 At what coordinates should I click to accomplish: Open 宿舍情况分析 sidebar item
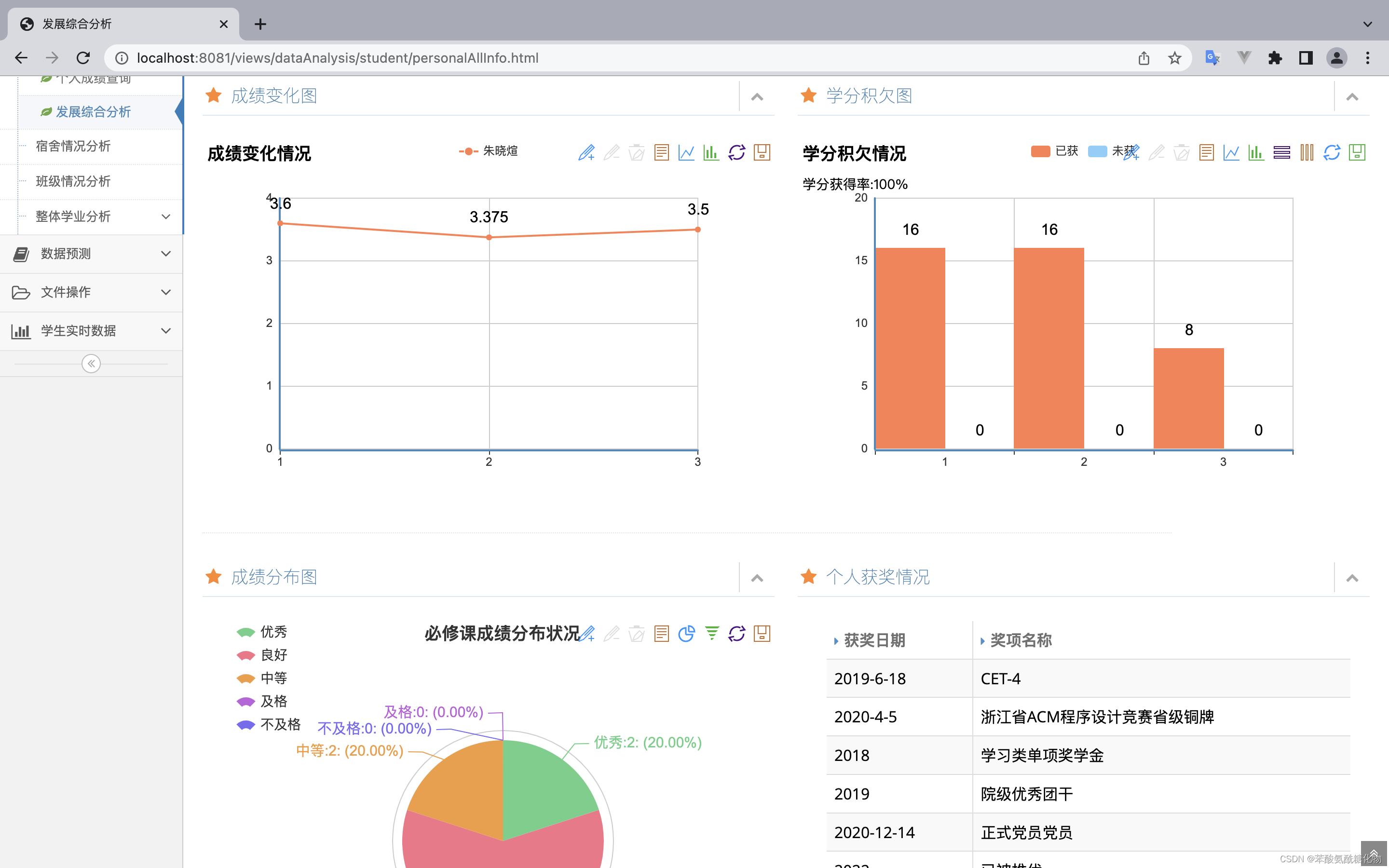coord(73,147)
